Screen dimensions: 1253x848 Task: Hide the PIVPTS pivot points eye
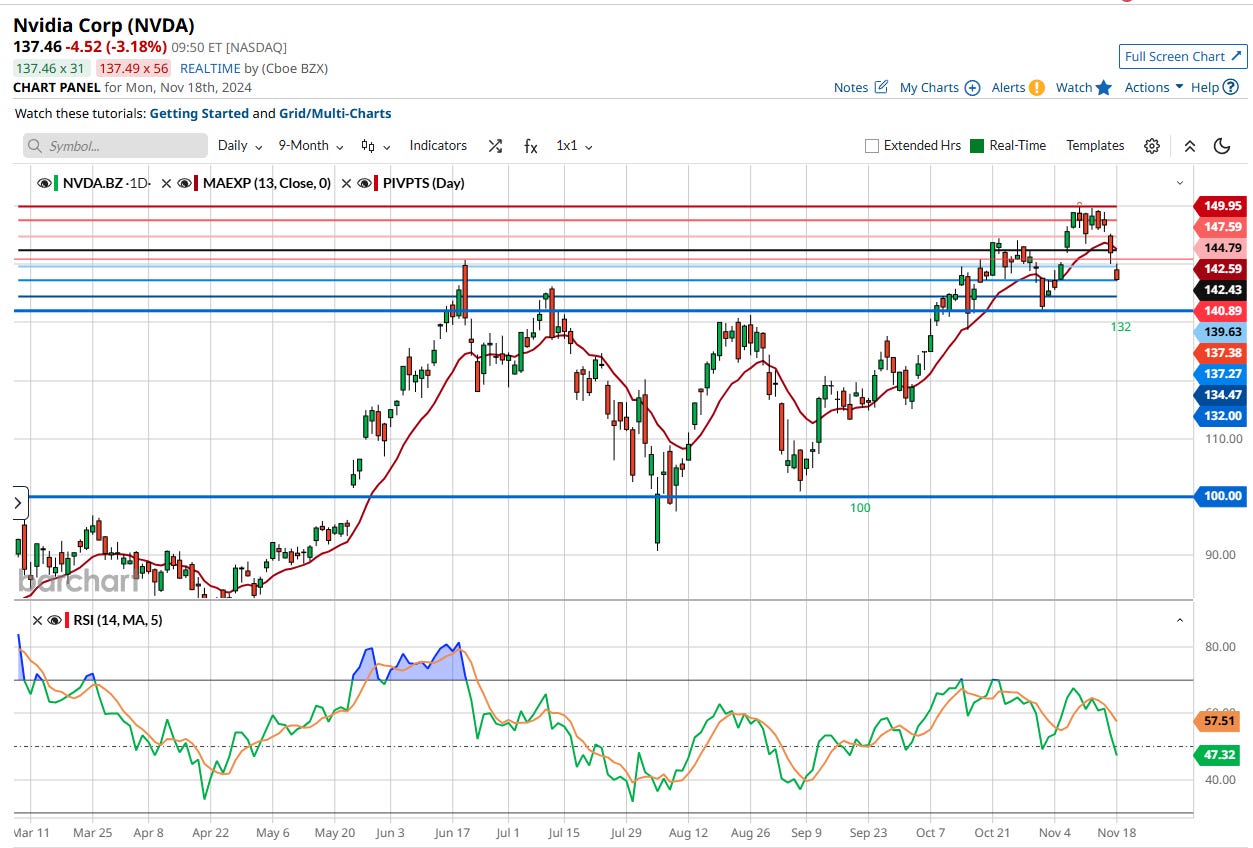click(x=363, y=183)
